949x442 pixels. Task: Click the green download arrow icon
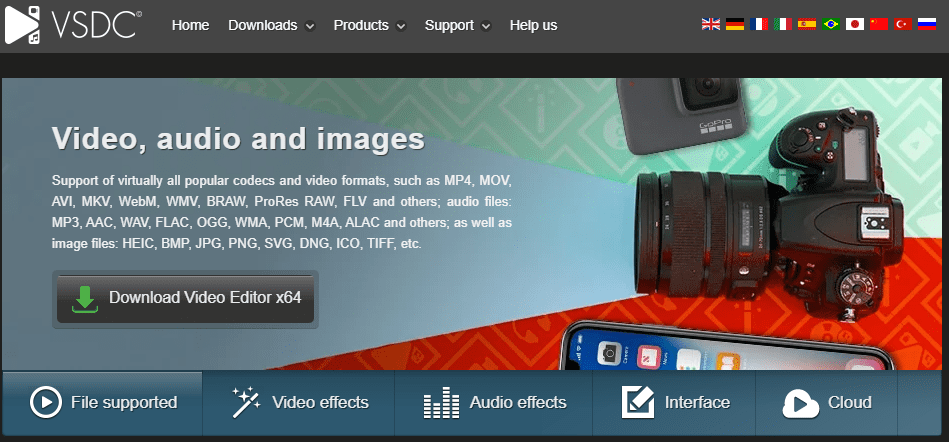pyautogui.click(x=85, y=299)
